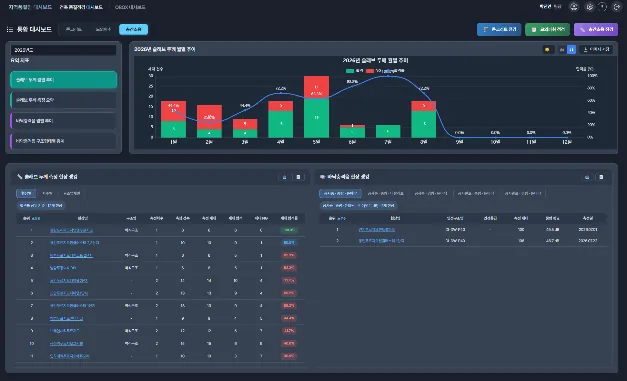The image size is (627, 381).
Task: Click the green bar for 7월
Action: pyautogui.click(x=388, y=131)
